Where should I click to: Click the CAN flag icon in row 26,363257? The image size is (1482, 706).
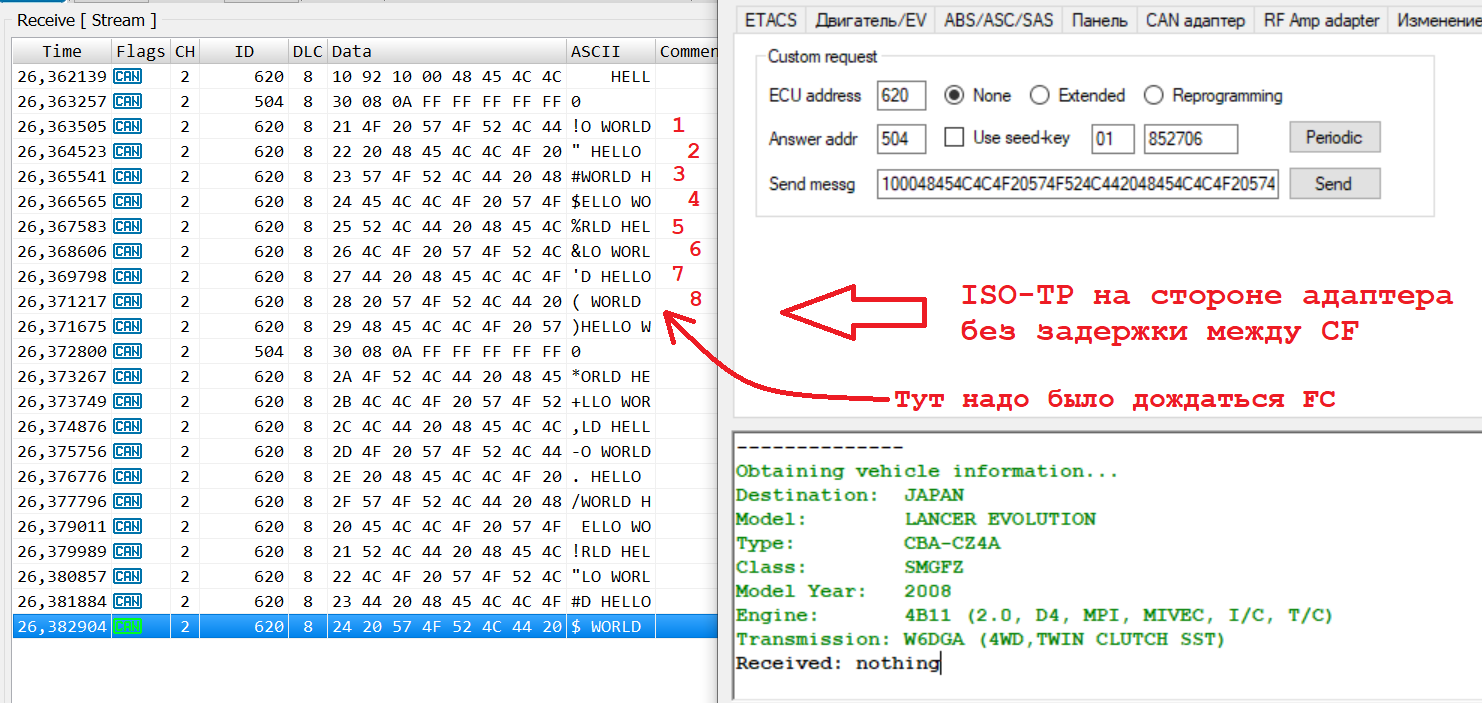tap(128, 101)
